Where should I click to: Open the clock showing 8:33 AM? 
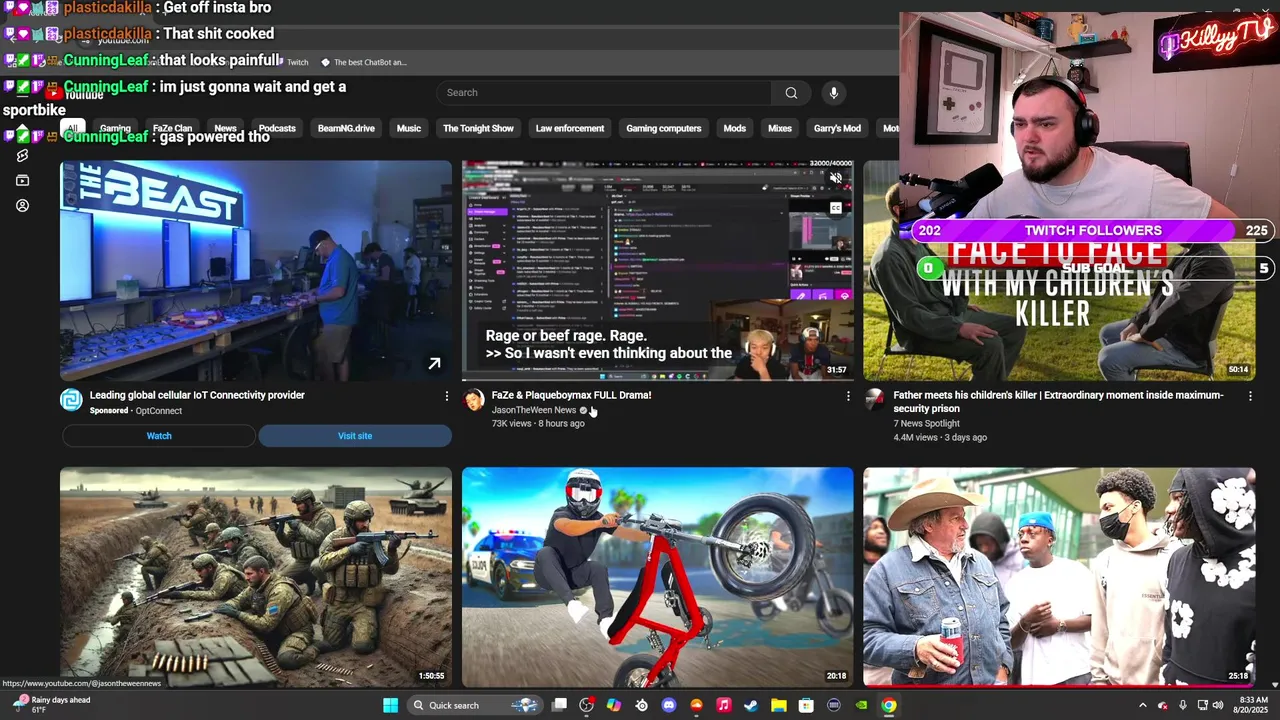[1253, 705]
